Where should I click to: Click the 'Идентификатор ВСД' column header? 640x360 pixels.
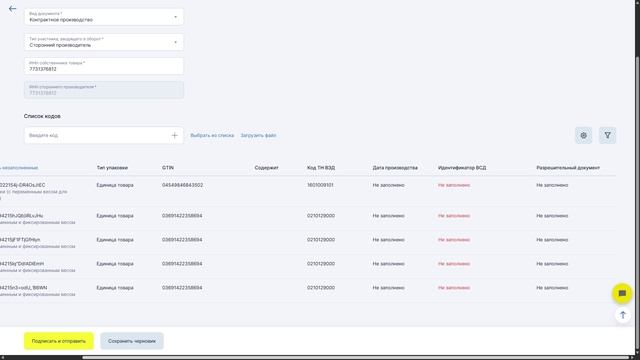462,168
